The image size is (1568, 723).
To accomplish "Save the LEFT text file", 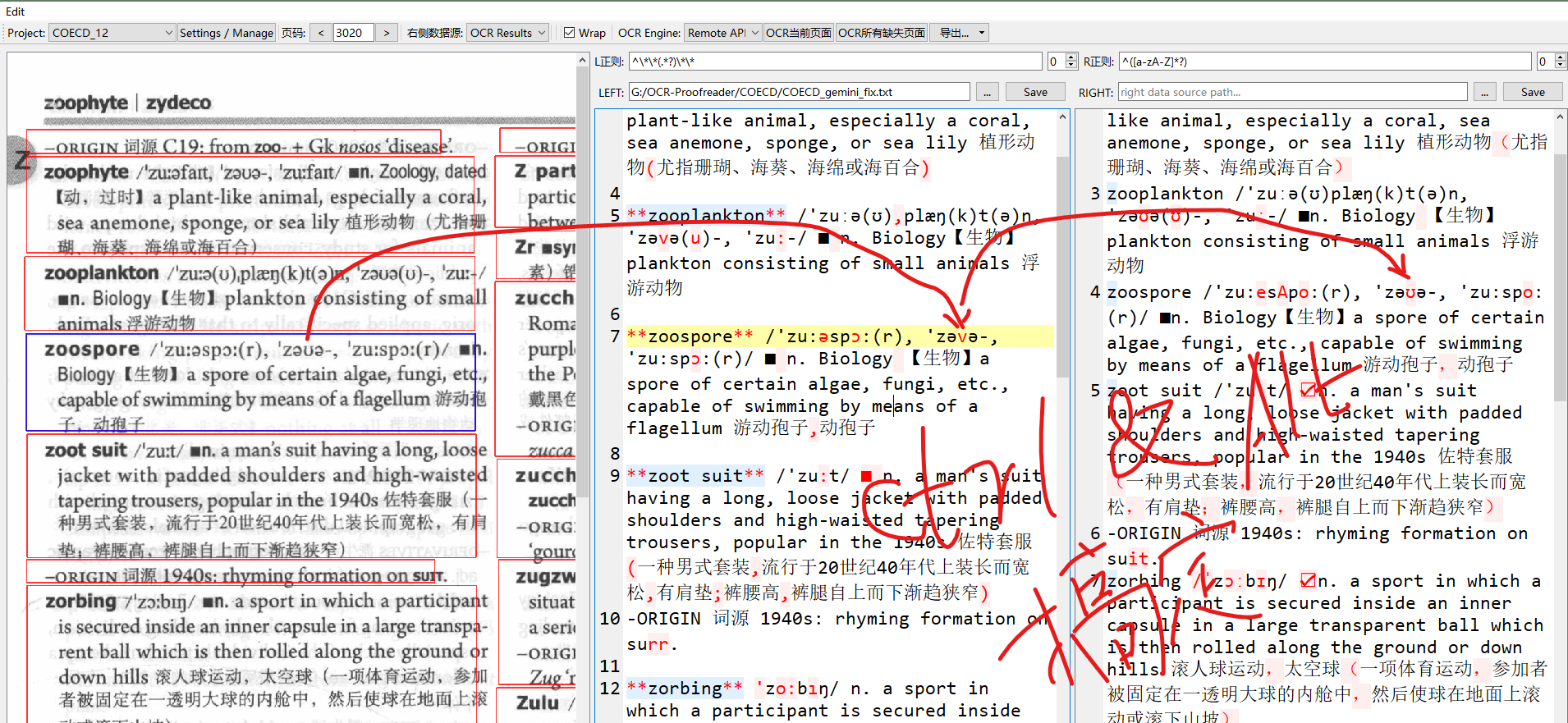I will tap(1034, 92).
